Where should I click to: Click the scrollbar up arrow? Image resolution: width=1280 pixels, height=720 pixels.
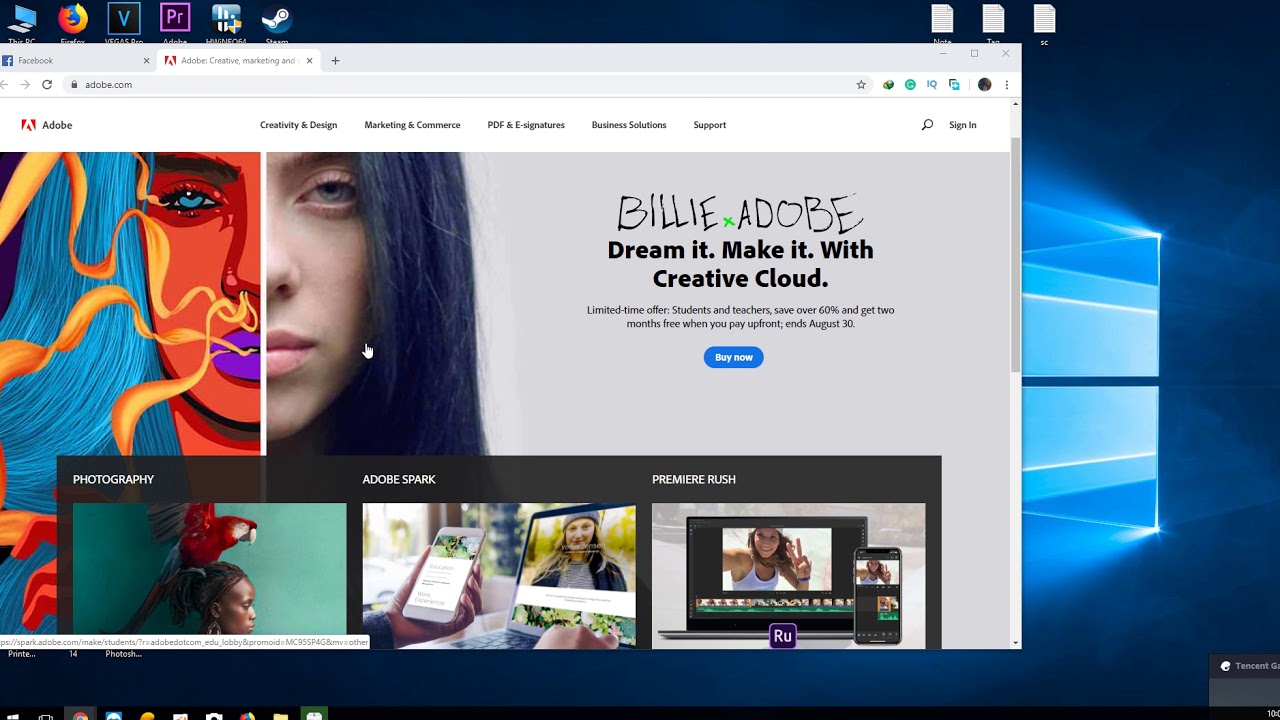(x=1016, y=105)
